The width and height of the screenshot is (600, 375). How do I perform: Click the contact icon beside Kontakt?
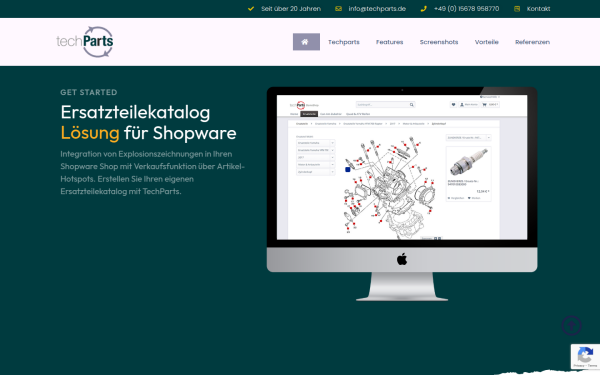pos(517,9)
